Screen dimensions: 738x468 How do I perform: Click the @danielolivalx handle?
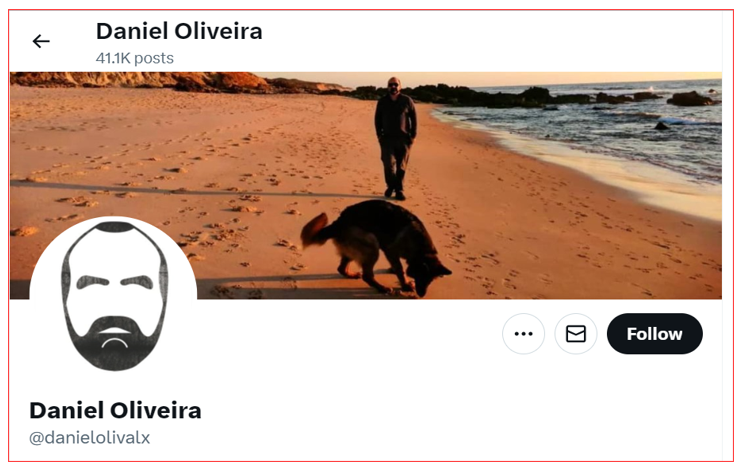[x=89, y=438]
